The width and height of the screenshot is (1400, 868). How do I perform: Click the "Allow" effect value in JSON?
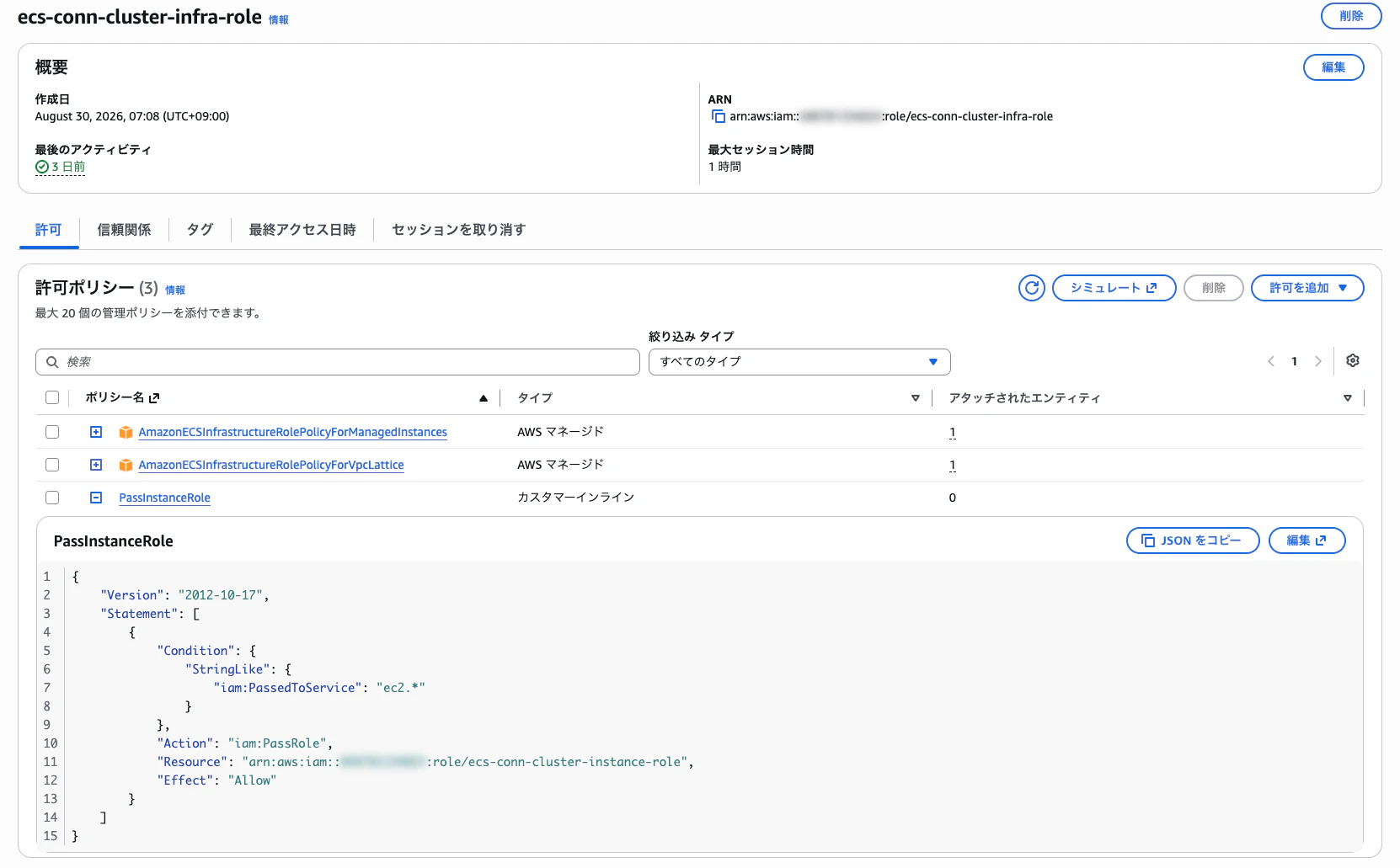pyautogui.click(x=253, y=780)
